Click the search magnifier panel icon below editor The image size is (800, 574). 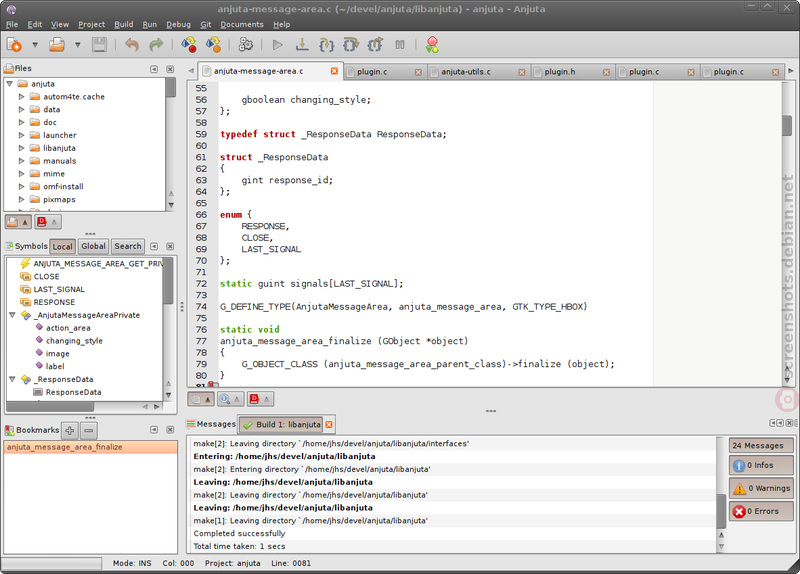(230, 399)
